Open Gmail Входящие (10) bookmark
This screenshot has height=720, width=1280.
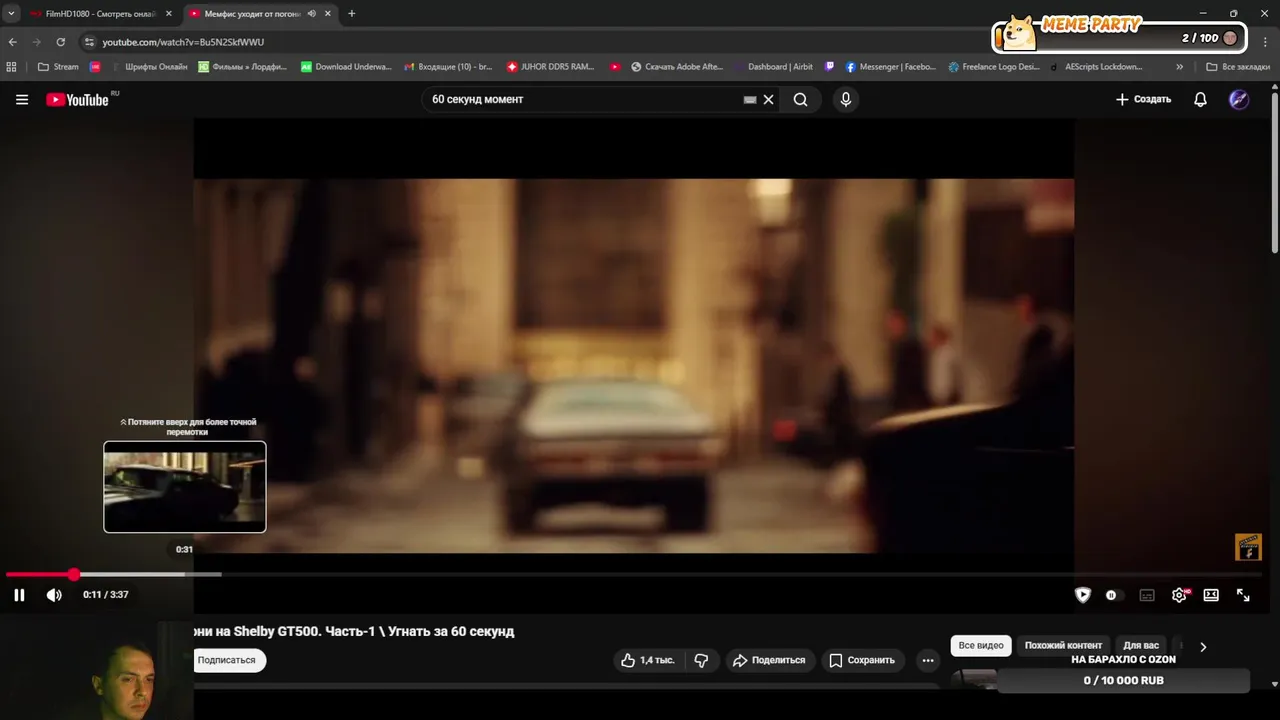point(448,67)
